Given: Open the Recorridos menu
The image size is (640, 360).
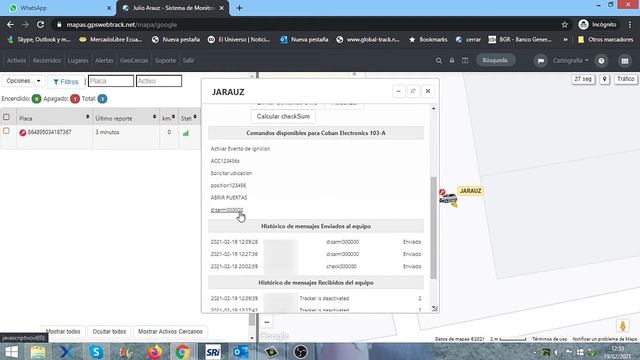Looking at the screenshot, I should click(47, 60).
